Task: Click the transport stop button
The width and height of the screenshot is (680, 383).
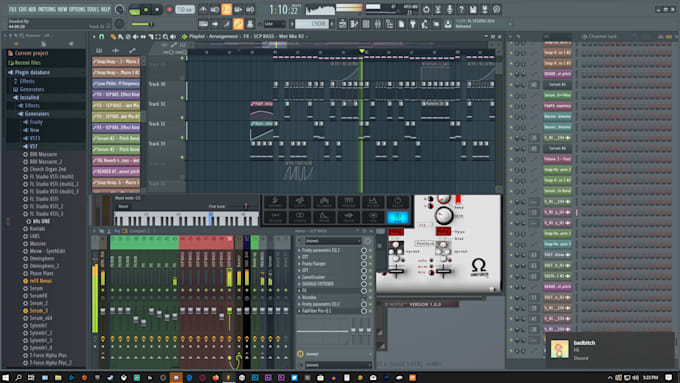Action: (x=157, y=10)
